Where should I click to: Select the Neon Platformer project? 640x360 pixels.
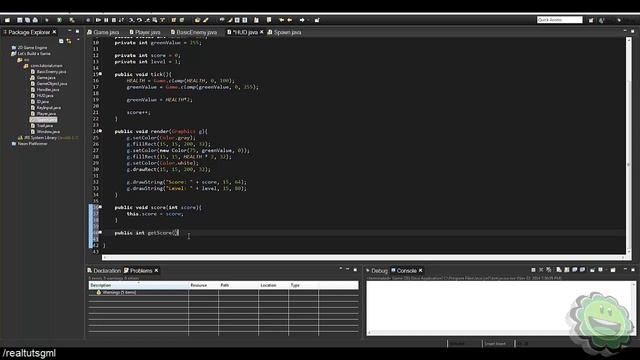click(29, 144)
